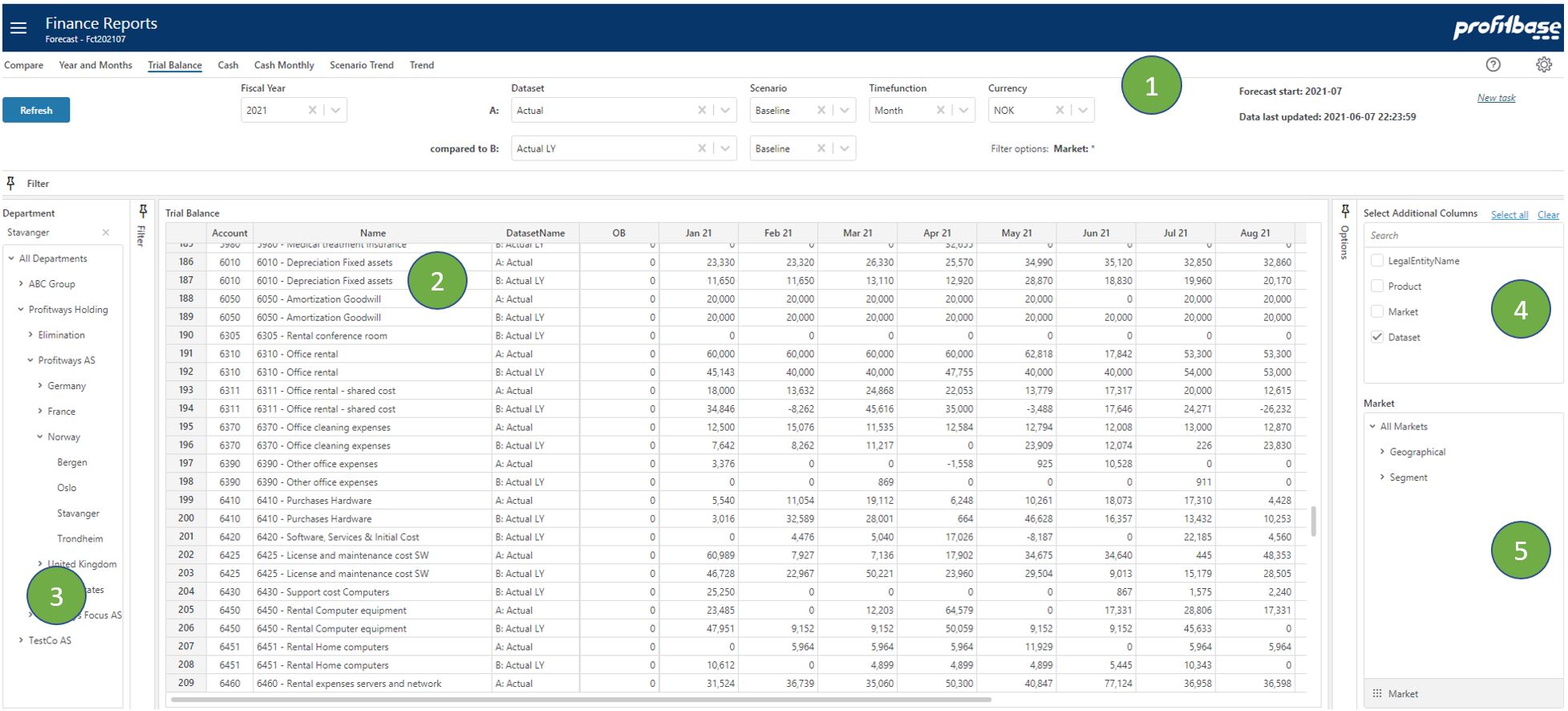The height and width of the screenshot is (711, 1568).
Task: Clear the Timefunction Month value
Action: click(940, 110)
